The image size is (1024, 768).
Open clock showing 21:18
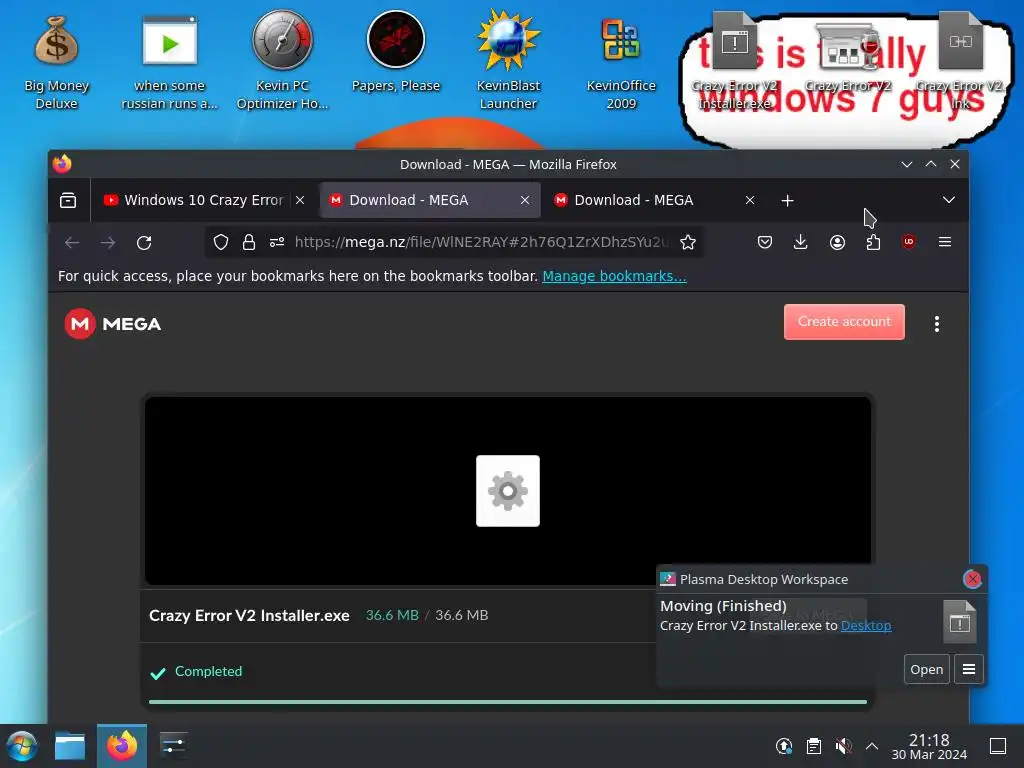click(x=929, y=746)
